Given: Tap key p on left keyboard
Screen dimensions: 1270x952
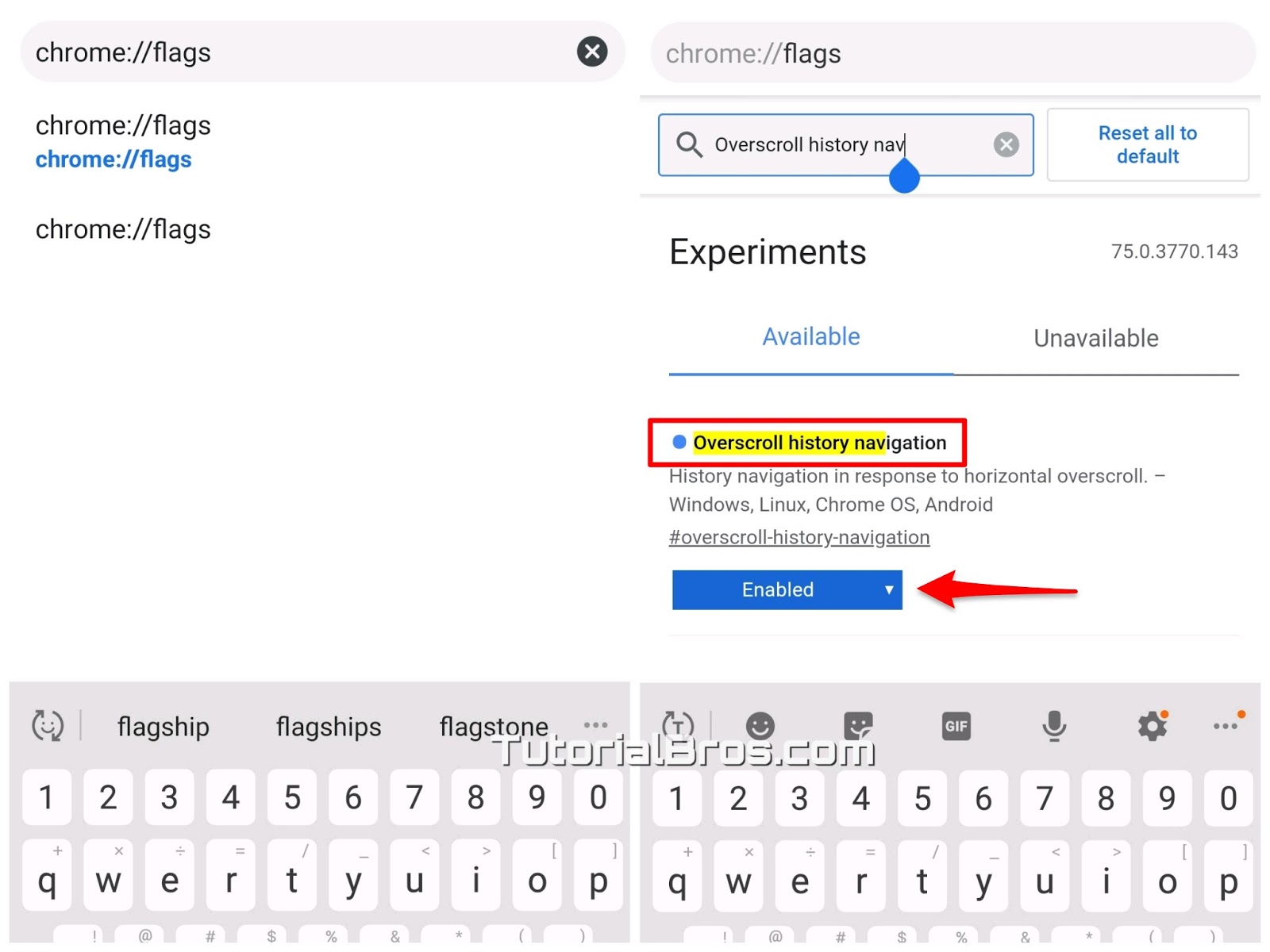Looking at the screenshot, I should coord(598,875).
